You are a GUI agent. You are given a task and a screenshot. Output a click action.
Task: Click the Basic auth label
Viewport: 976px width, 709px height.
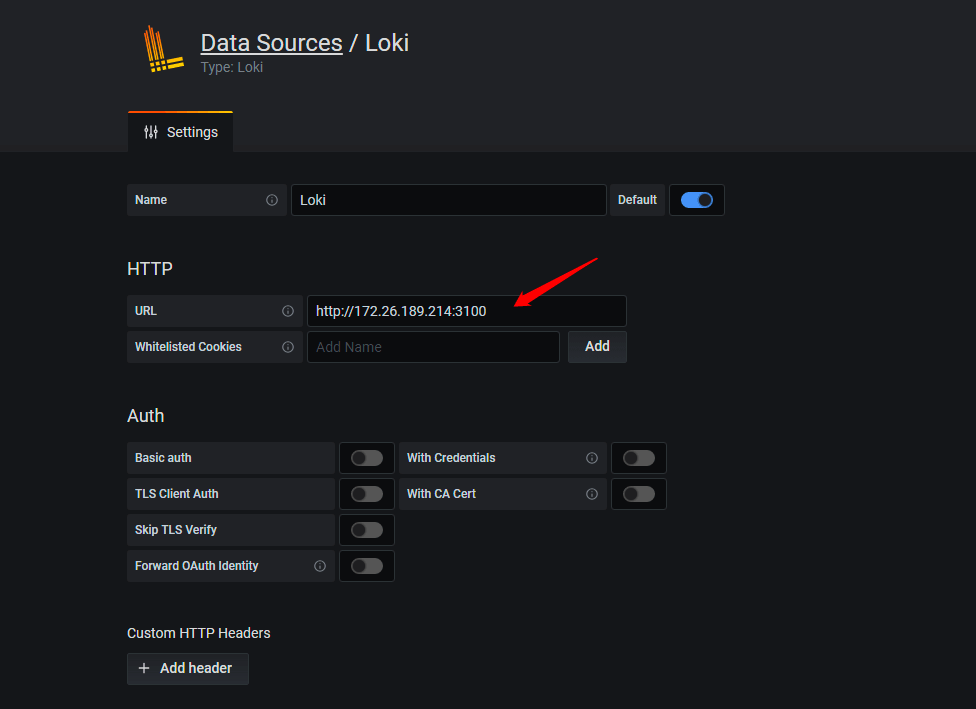pyautogui.click(x=163, y=458)
